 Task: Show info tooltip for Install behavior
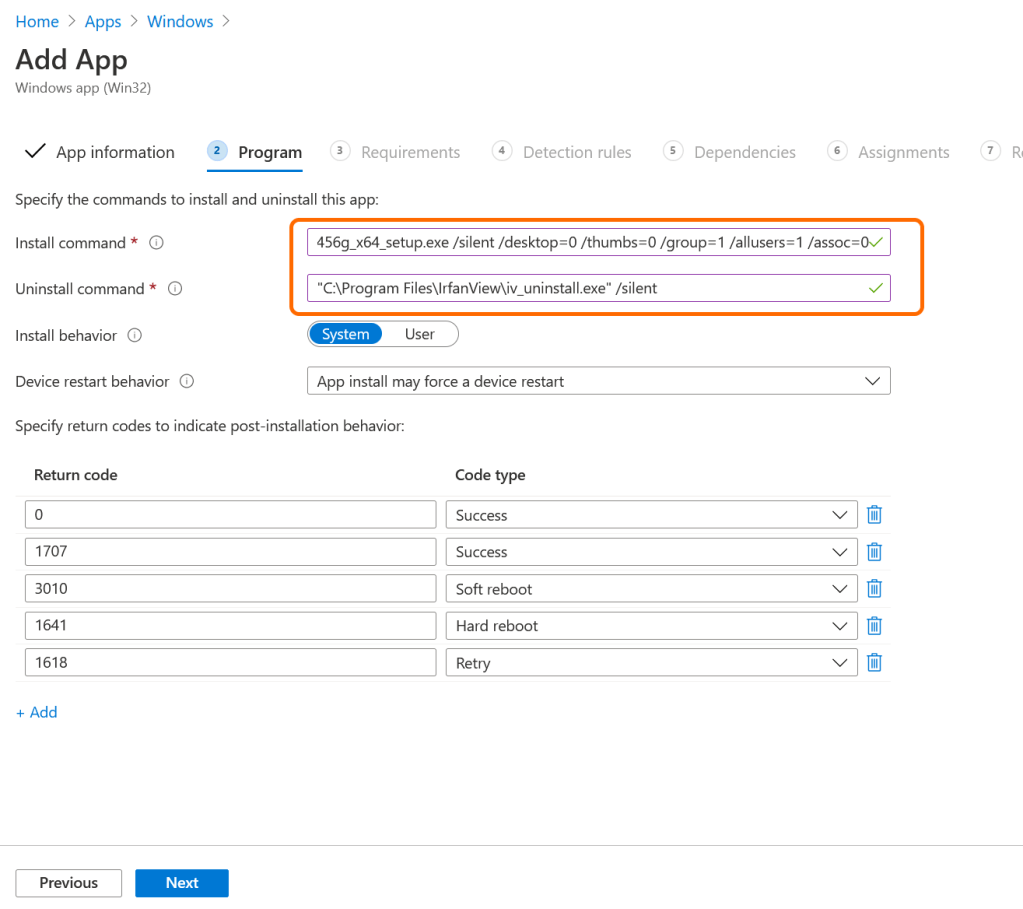point(135,335)
